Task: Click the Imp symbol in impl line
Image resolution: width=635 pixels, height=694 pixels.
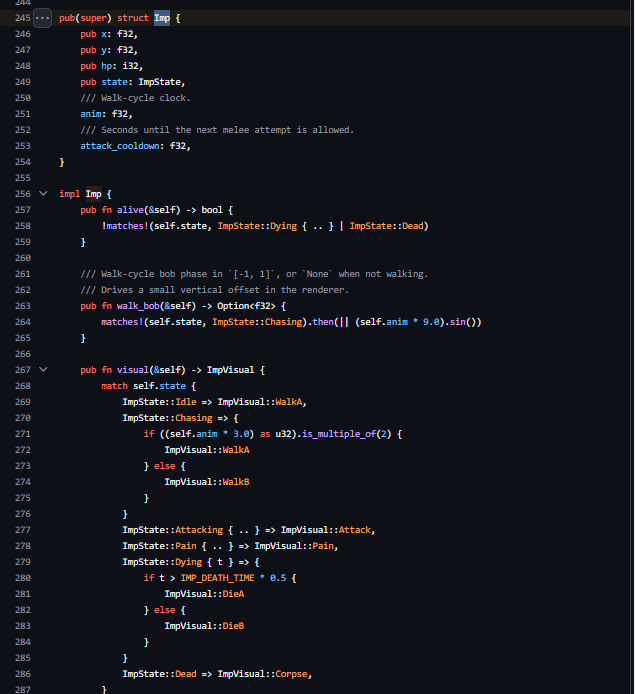Action: [93, 194]
